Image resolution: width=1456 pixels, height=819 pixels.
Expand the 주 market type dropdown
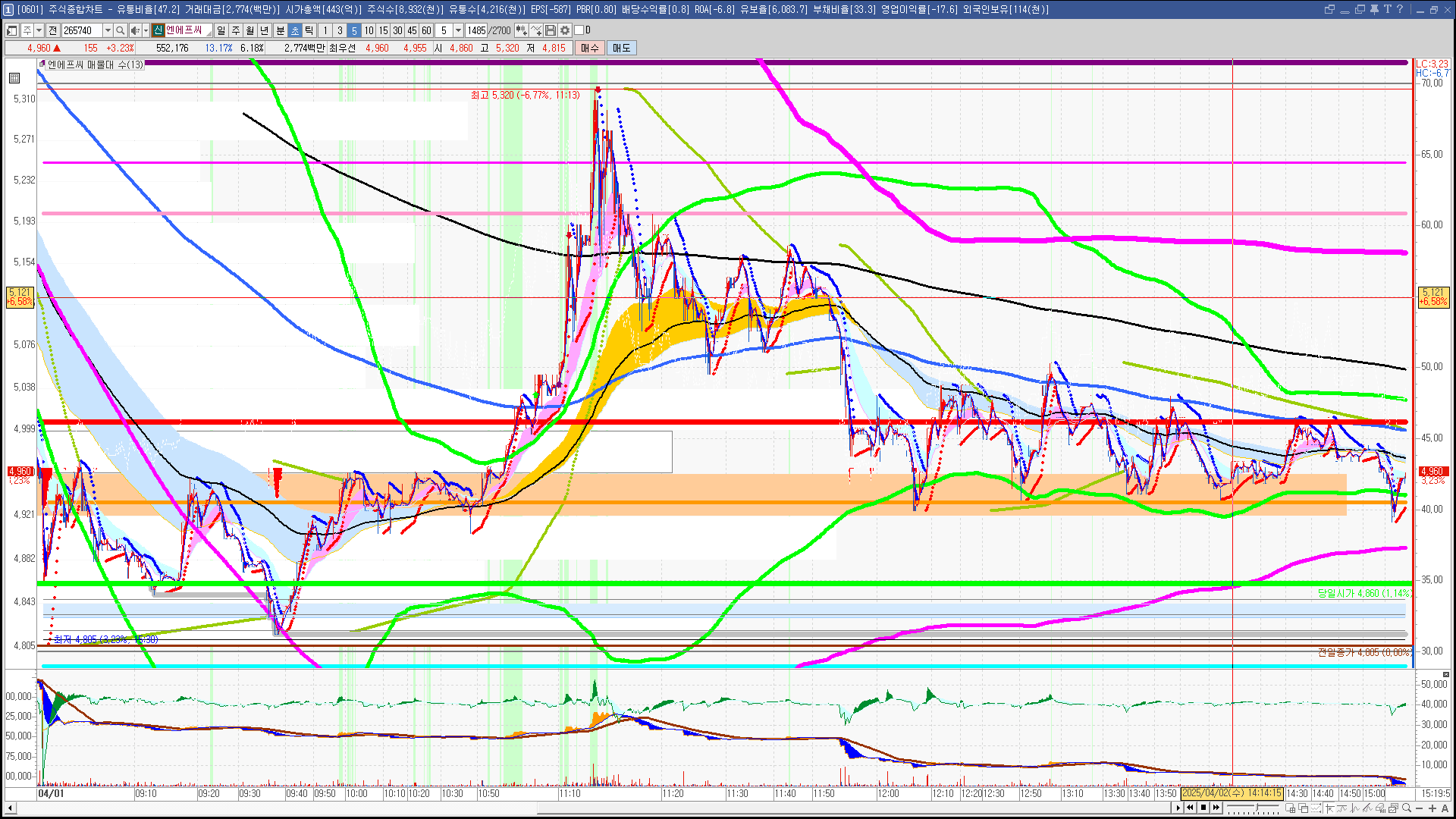pos(39,30)
